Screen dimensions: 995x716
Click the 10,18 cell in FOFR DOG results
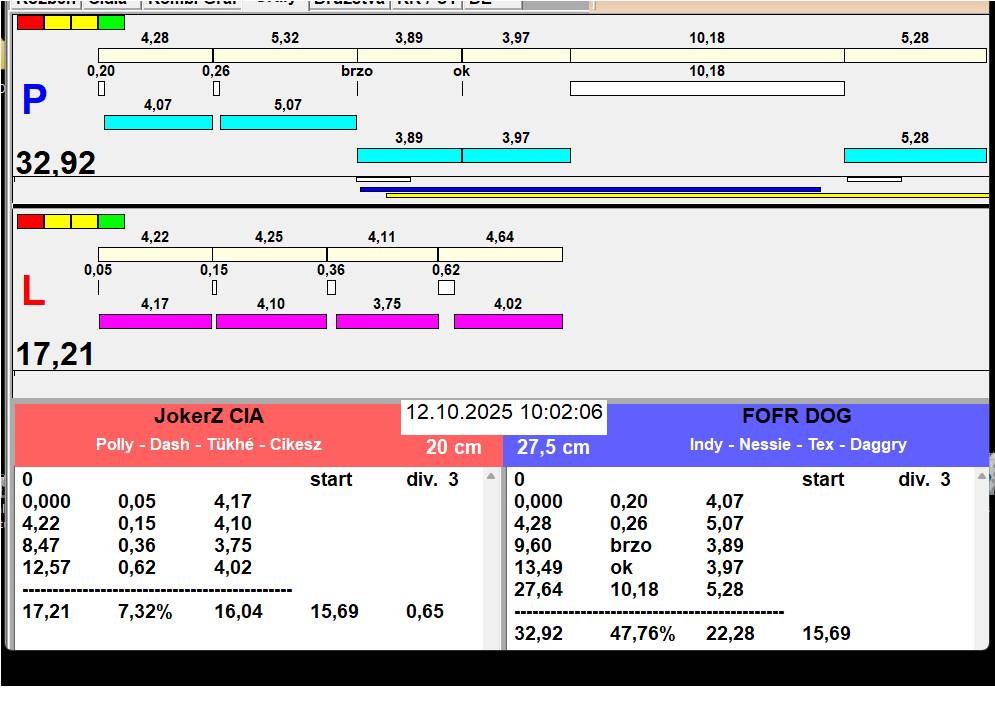635,590
